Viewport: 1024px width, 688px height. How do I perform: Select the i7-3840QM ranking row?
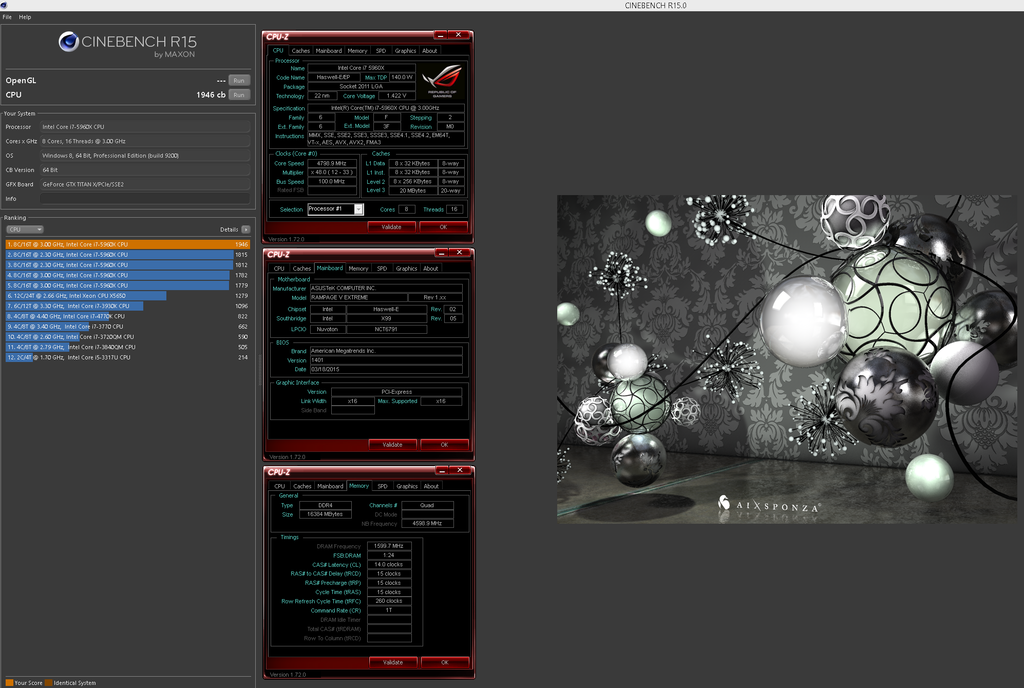point(127,347)
